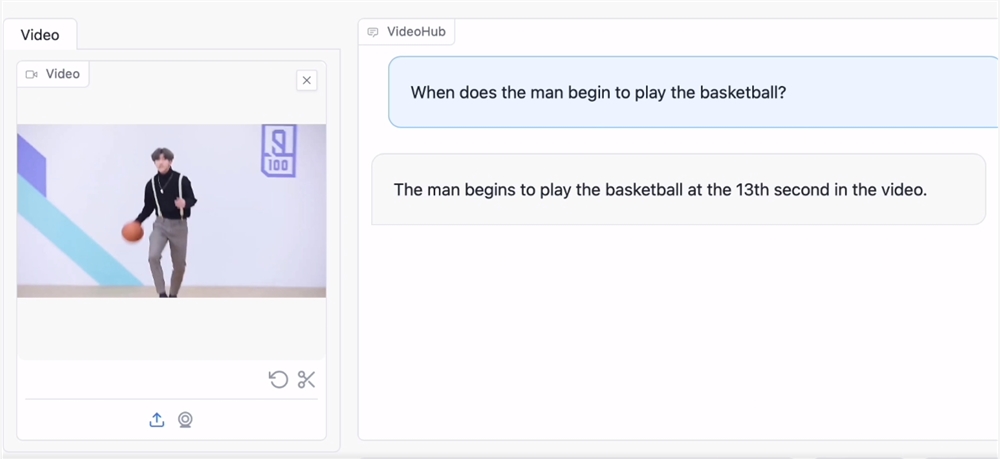Select the user question about basketball
The image size is (1000, 459).
(x=598, y=92)
